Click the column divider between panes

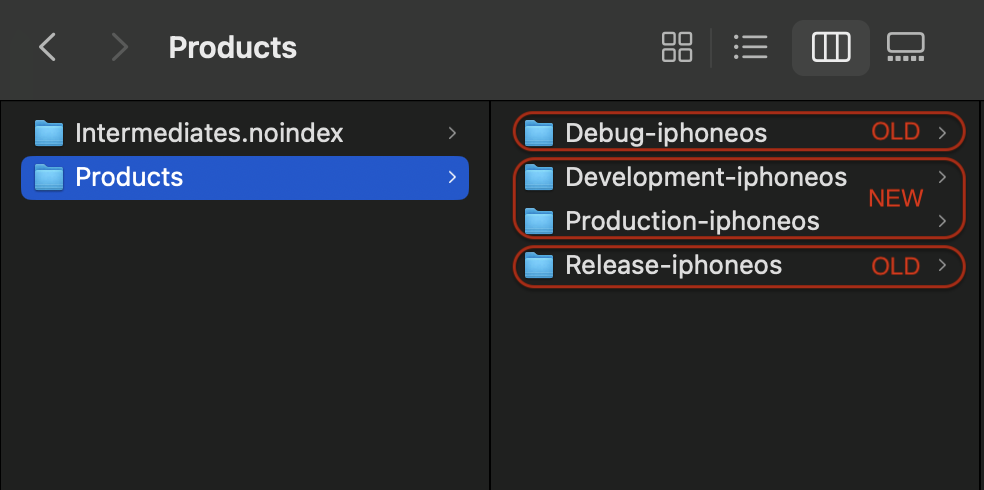coord(489,295)
